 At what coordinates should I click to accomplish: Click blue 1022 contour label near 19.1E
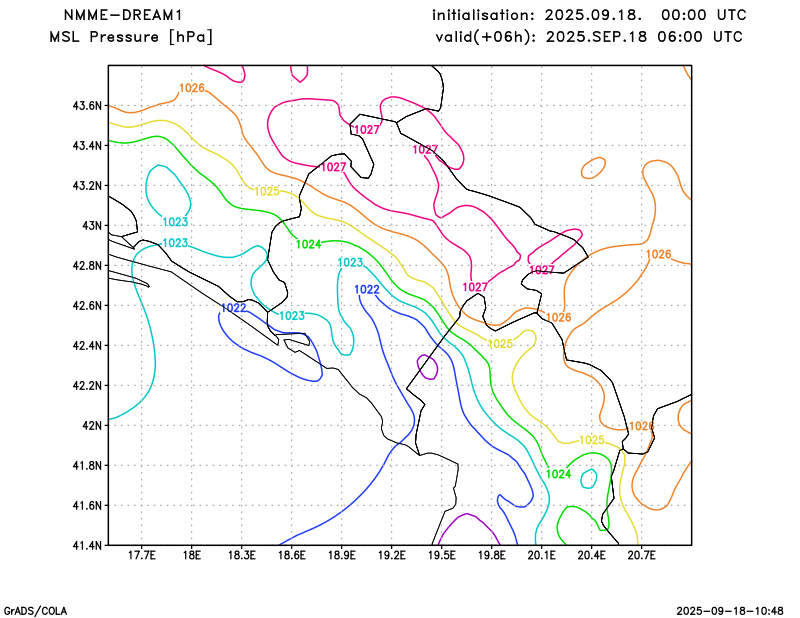(x=367, y=290)
